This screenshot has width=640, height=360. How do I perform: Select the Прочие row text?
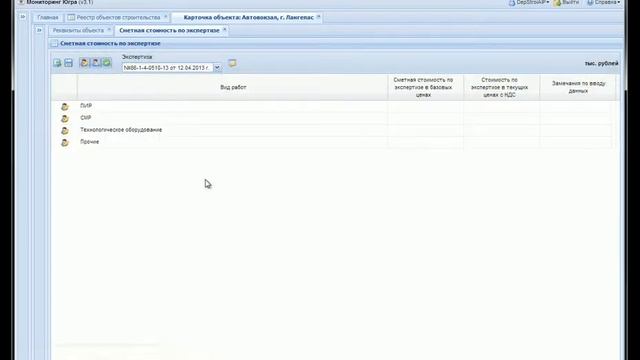pyautogui.click(x=89, y=142)
